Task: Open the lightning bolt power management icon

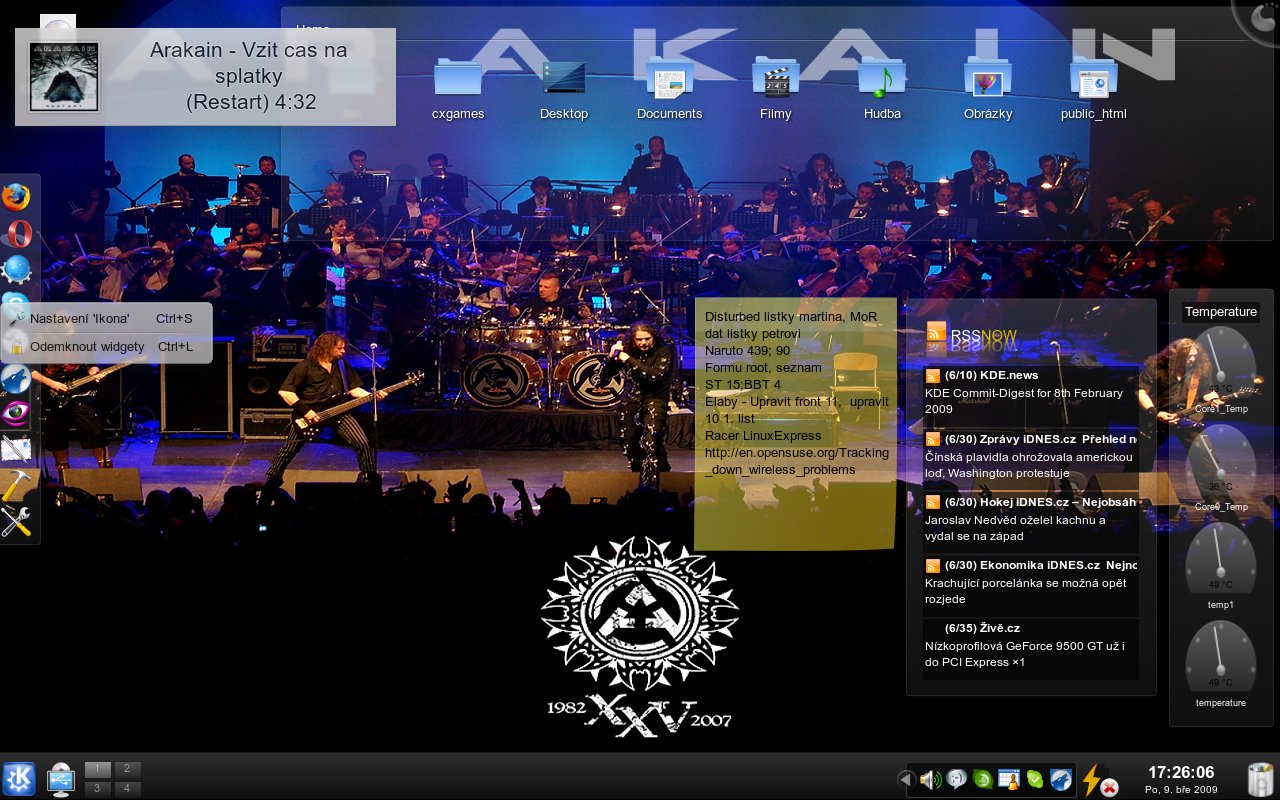Action: pos(1098,780)
